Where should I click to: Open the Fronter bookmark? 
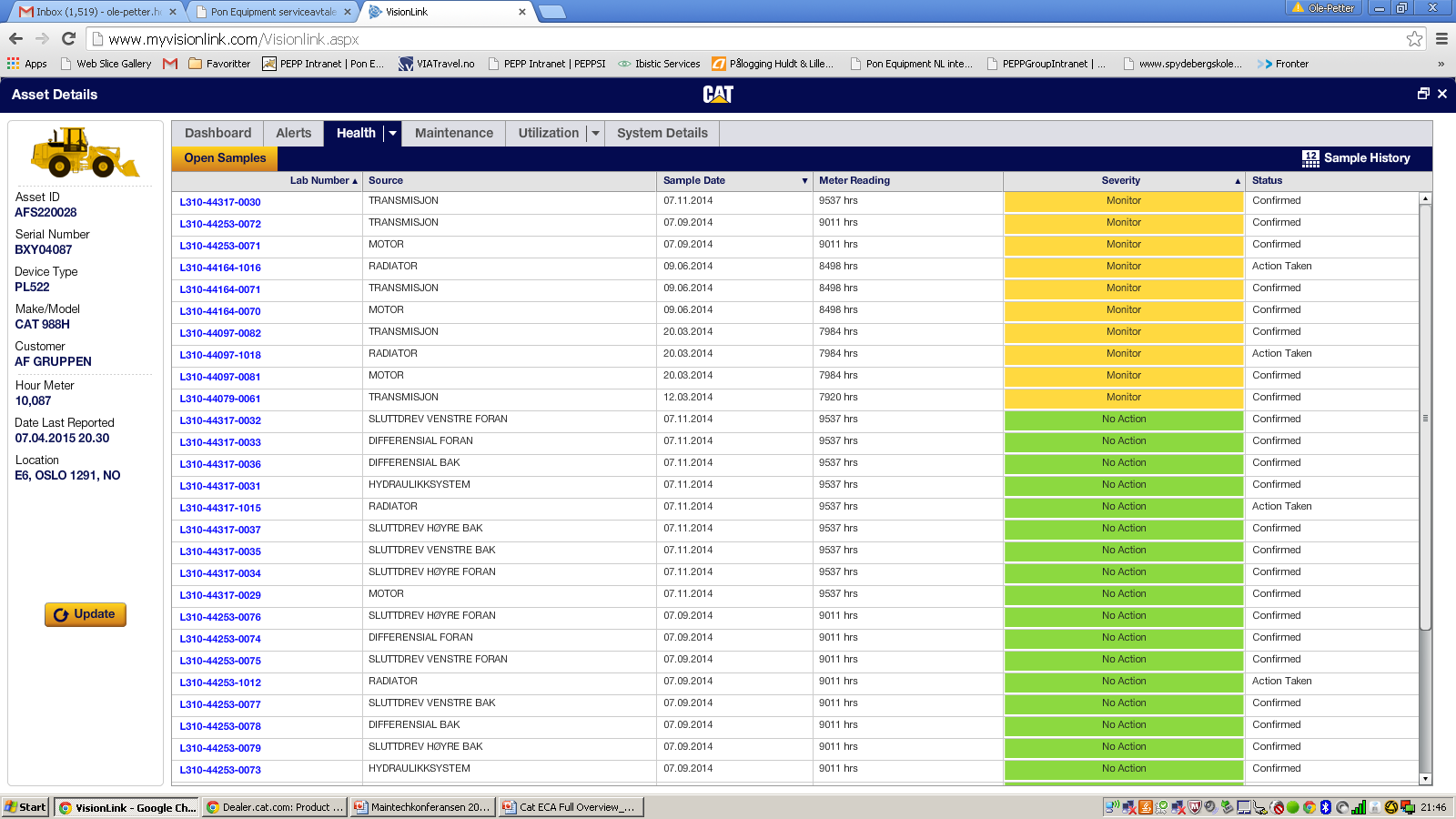coord(1282,64)
